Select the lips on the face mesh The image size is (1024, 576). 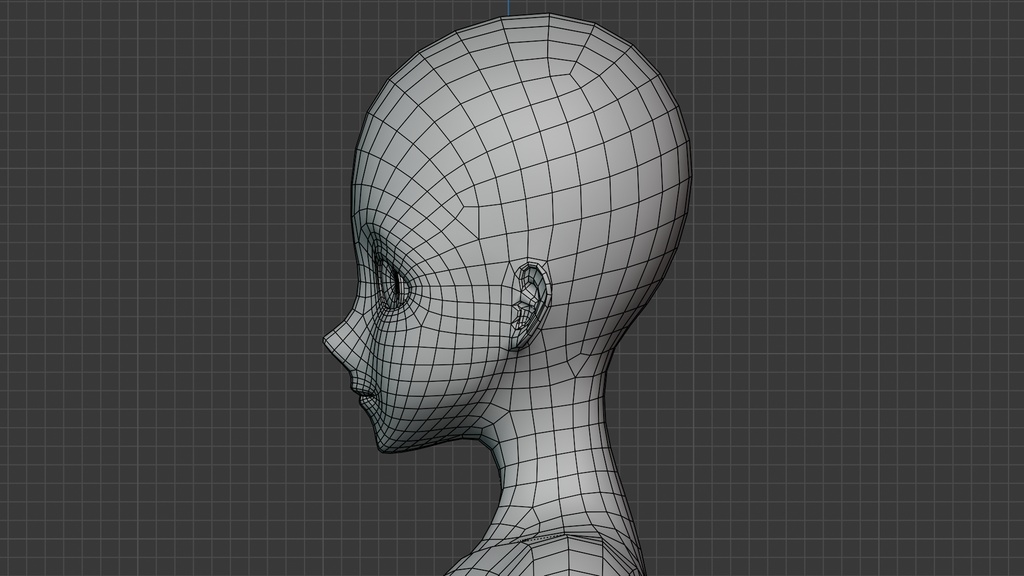coord(363,394)
